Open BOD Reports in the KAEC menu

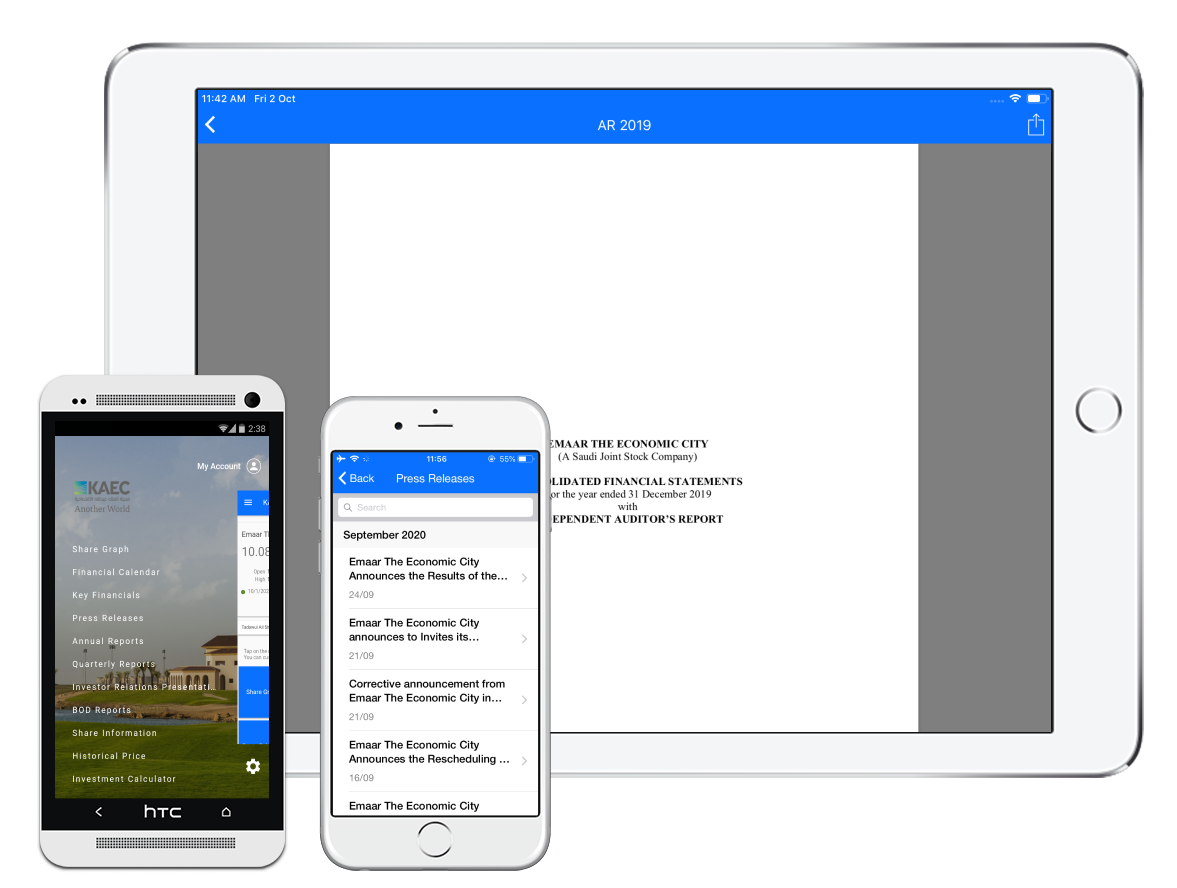point(101,710)
